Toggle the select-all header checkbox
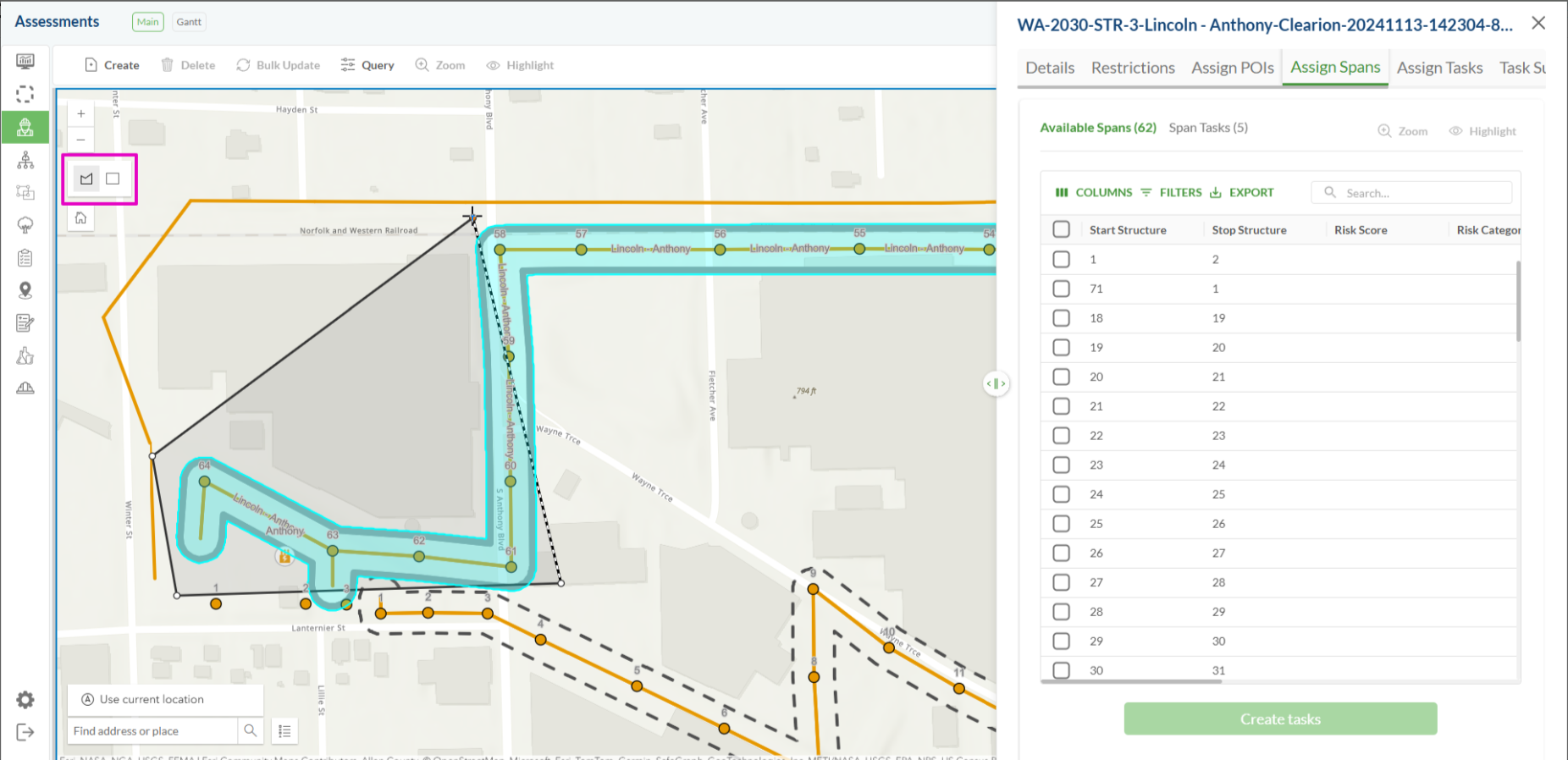Viewport: 1568px width, 760px height. [x=1061, y=229]
